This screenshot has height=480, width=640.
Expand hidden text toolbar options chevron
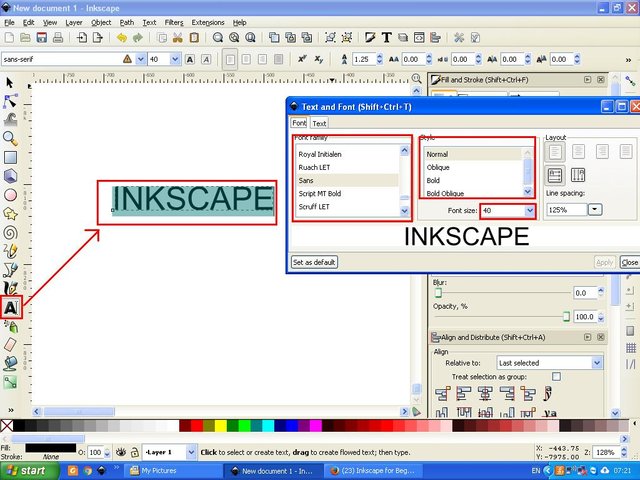(628, 60)
